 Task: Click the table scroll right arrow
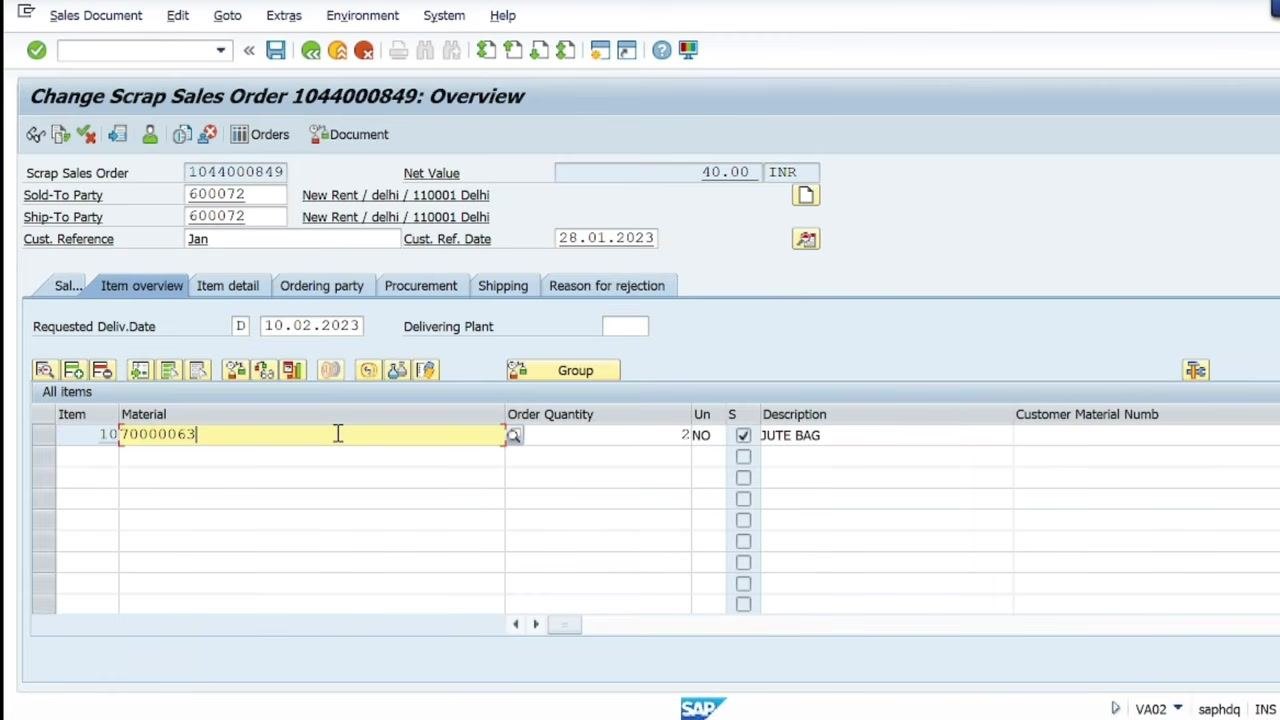[535, 625]
